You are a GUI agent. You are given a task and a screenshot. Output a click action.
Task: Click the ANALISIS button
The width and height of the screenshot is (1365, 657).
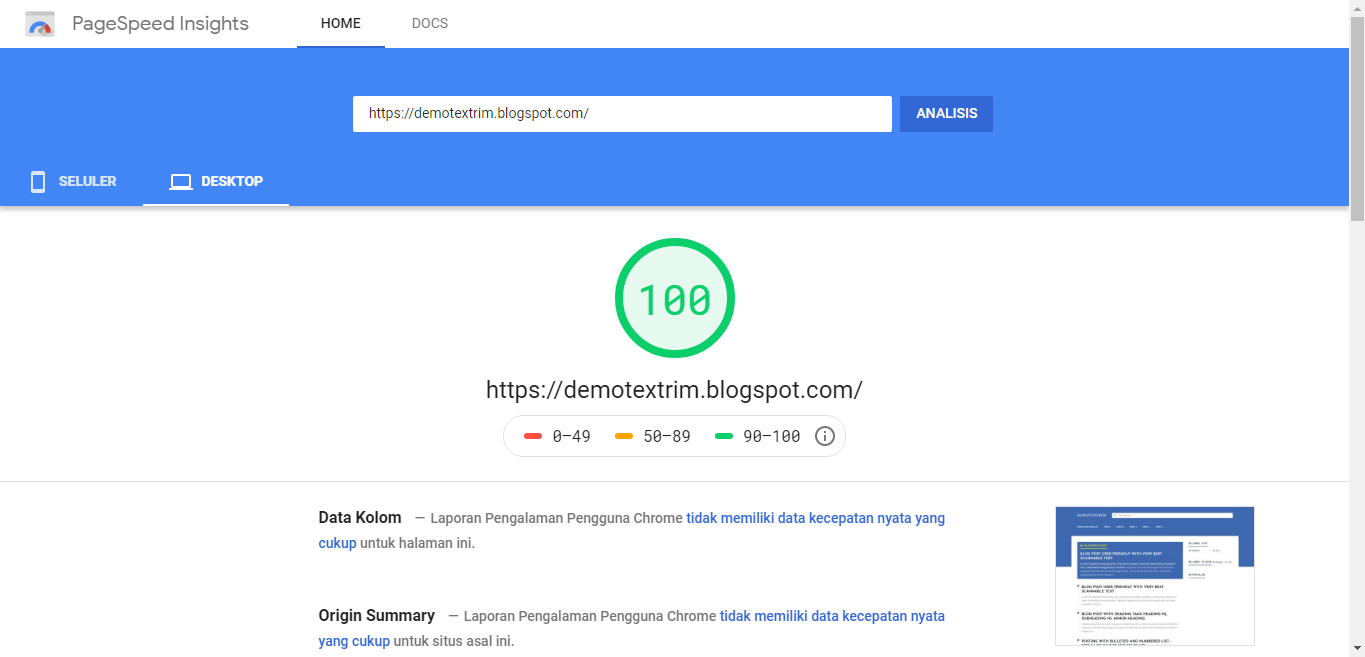click(946, 114)
